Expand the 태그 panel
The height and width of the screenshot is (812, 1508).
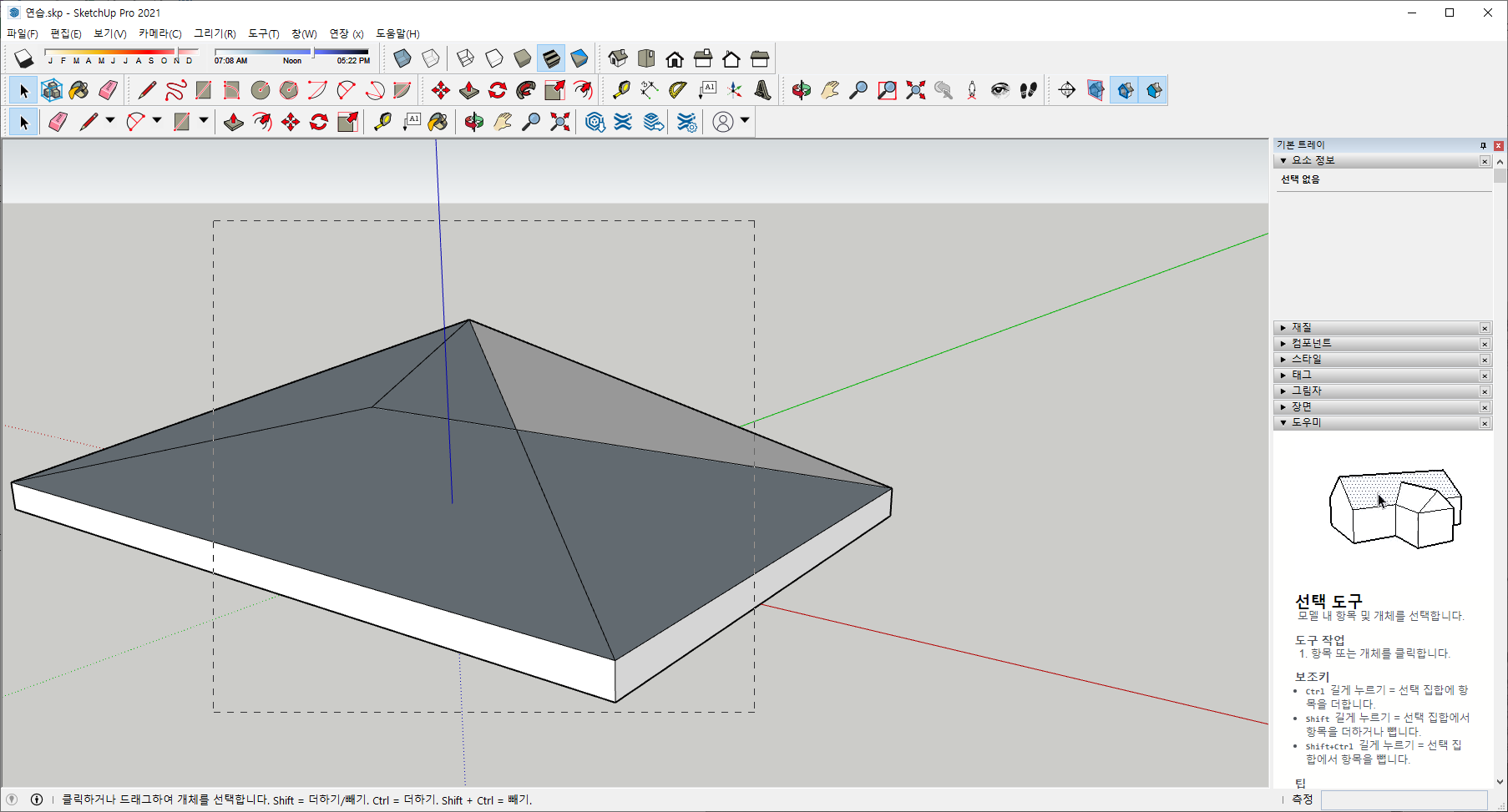[1283, 376]
